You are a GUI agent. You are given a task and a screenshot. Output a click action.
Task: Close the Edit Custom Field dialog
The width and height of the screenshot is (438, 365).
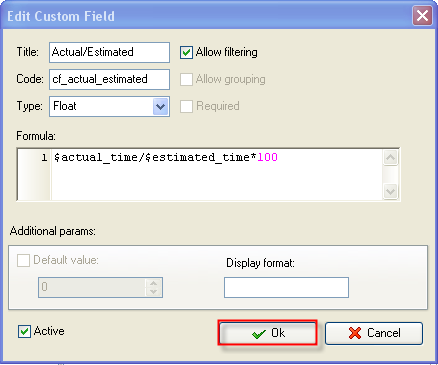pos(422,16)
